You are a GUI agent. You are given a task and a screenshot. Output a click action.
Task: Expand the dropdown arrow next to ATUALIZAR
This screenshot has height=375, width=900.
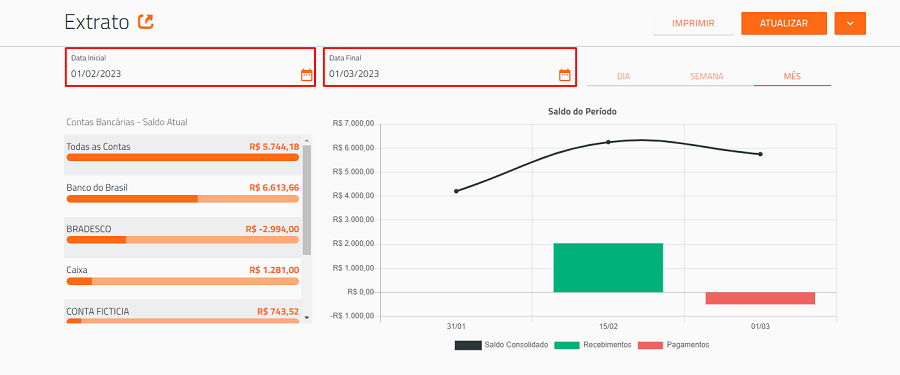[x=850, y=24]
